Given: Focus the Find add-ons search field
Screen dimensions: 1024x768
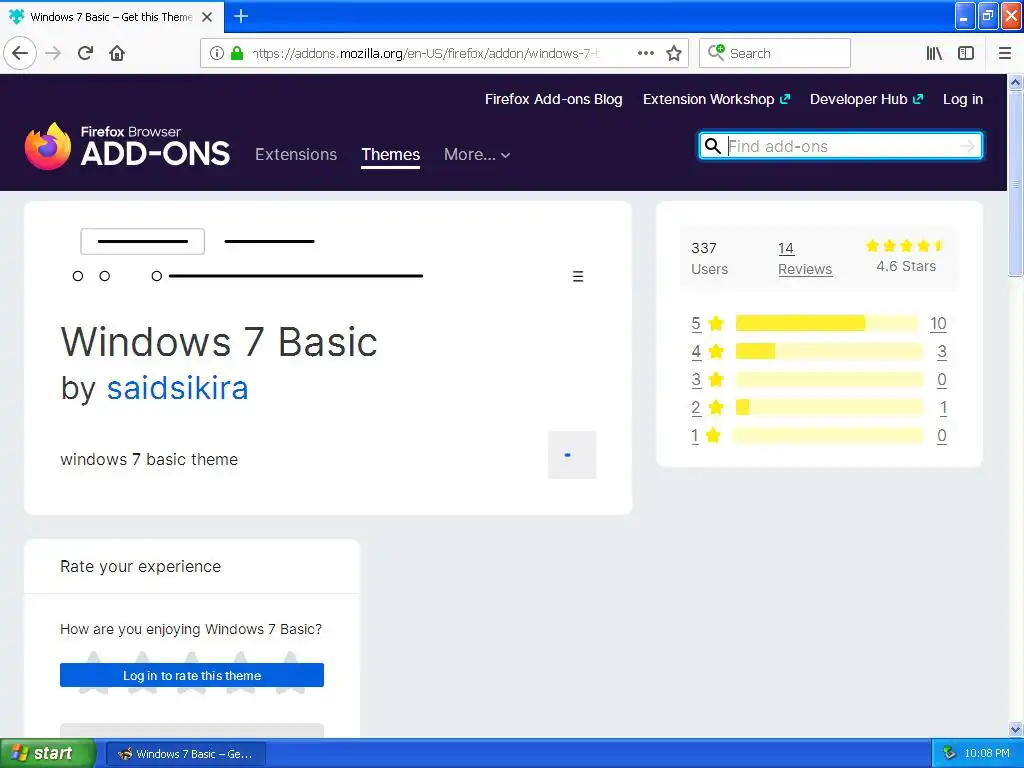Looking at the screenshot, I should point(840,146).
